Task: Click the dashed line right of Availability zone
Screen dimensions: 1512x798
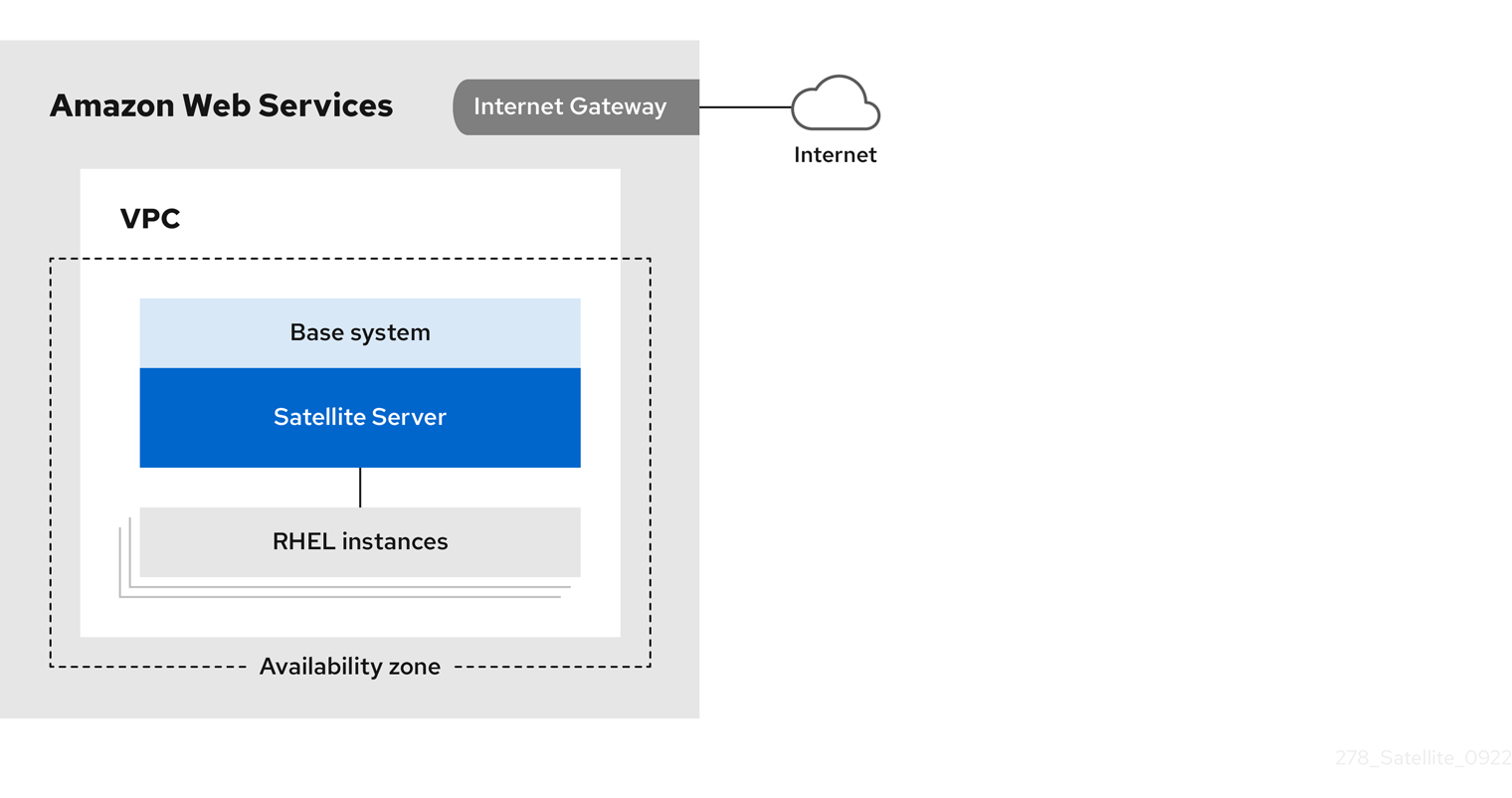Action: [552, 667]
